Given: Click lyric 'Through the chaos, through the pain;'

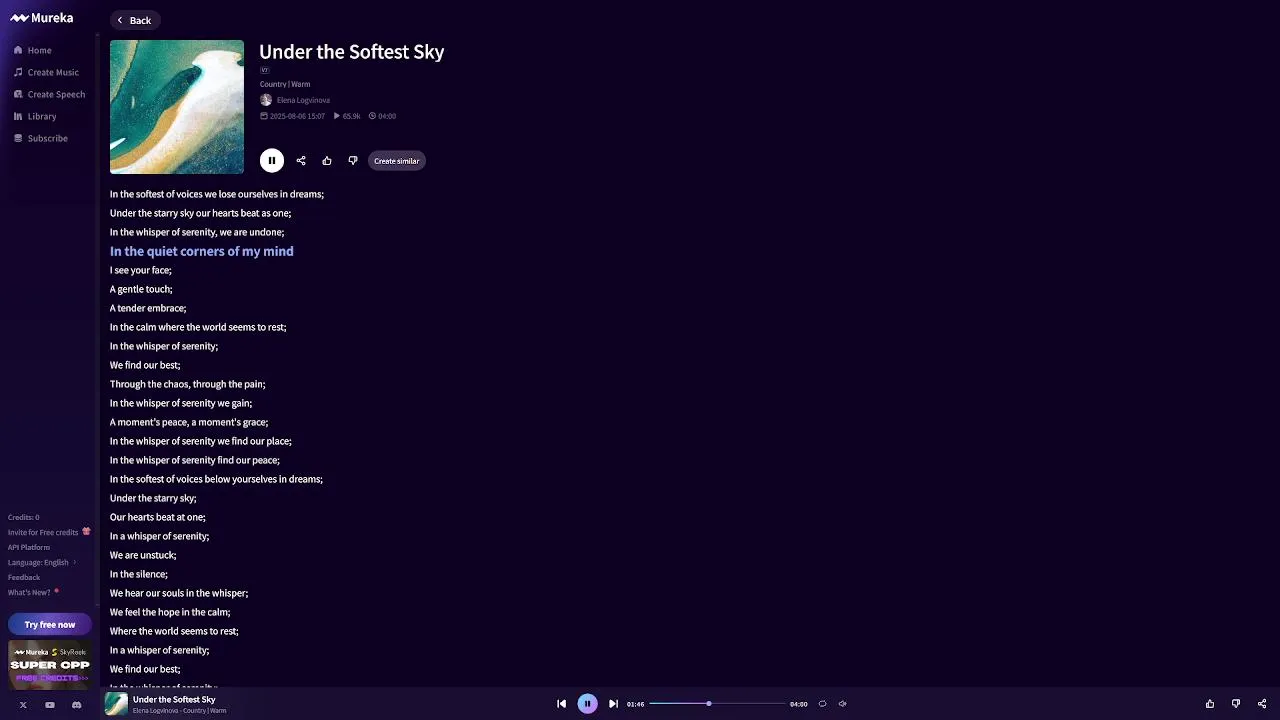Looking at the screenshot, I should pos(188,384).
